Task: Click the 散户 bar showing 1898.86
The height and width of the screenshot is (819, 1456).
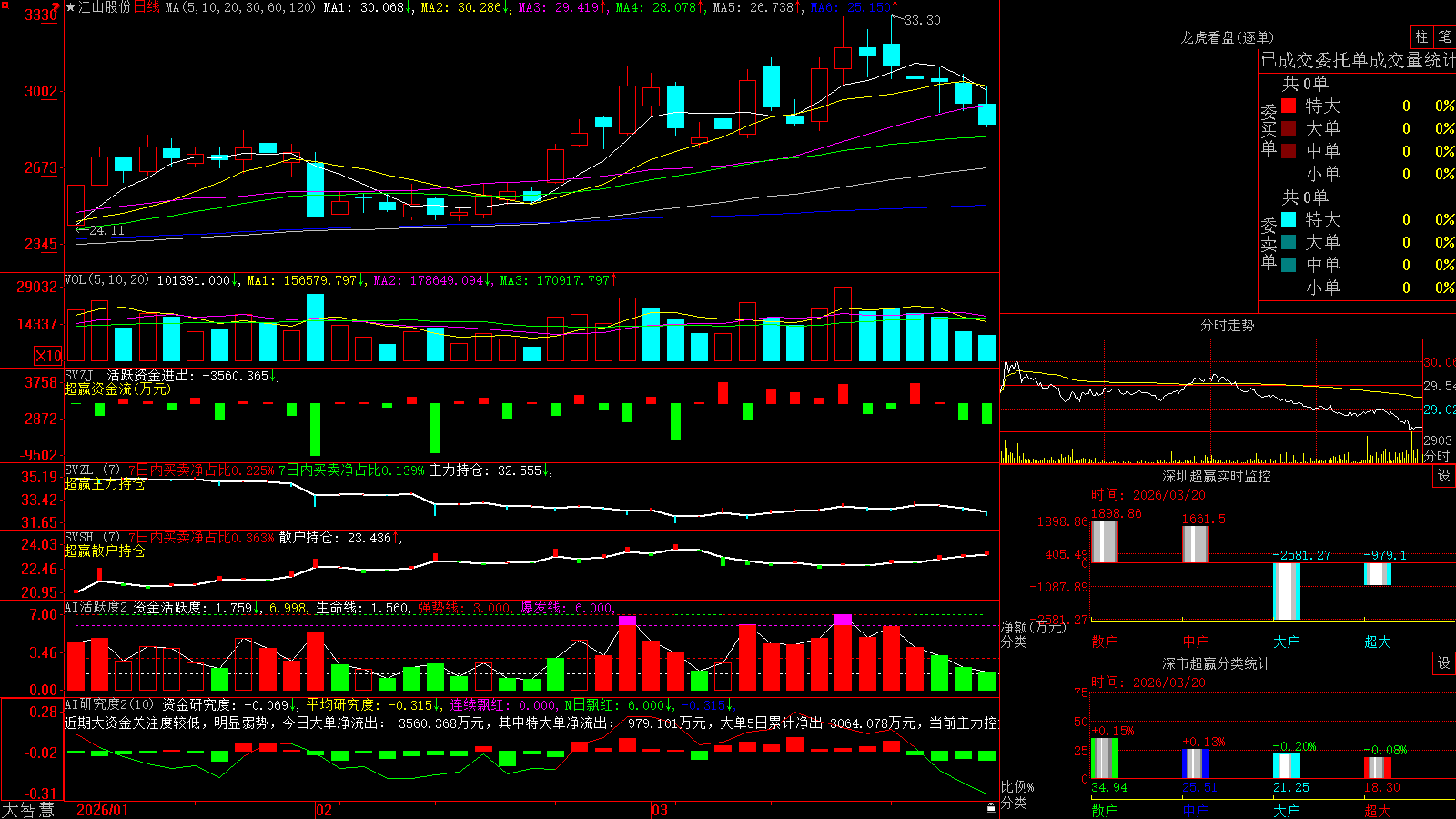Action: (x=1104, y=541)
